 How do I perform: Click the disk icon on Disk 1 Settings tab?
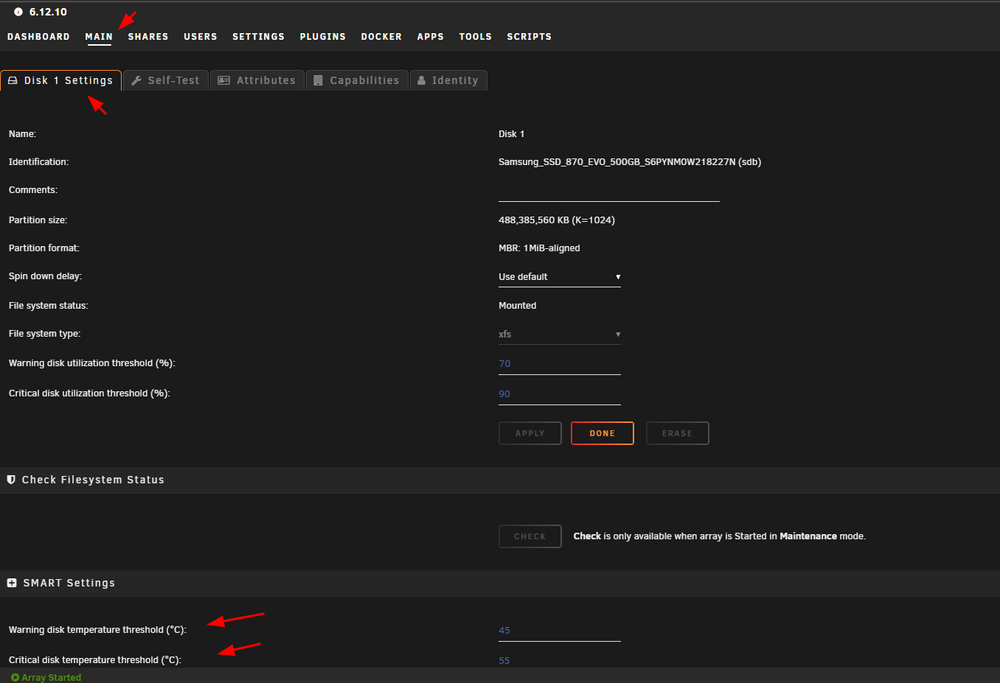[13, 80]
